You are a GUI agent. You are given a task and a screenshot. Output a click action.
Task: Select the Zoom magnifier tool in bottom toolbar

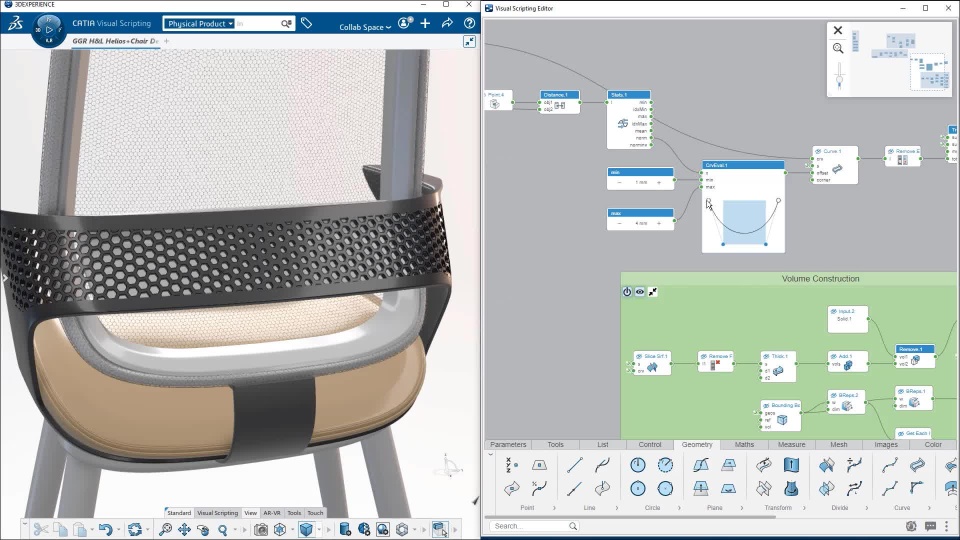[x=223, y=530]
